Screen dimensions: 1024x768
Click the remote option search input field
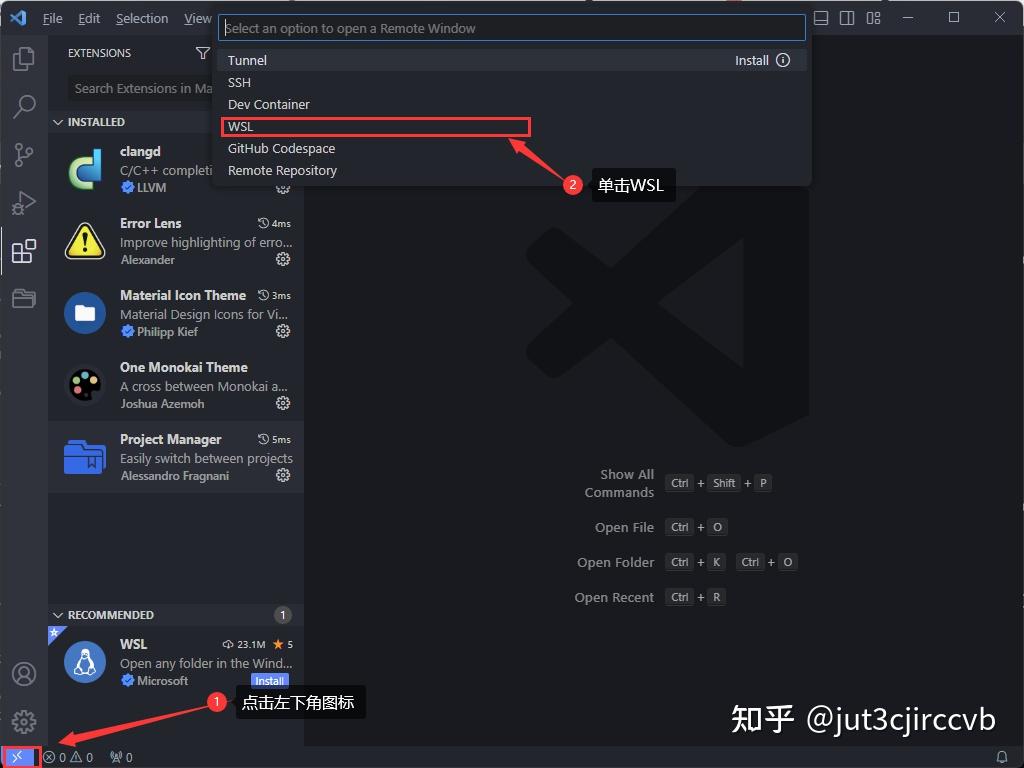512,27
